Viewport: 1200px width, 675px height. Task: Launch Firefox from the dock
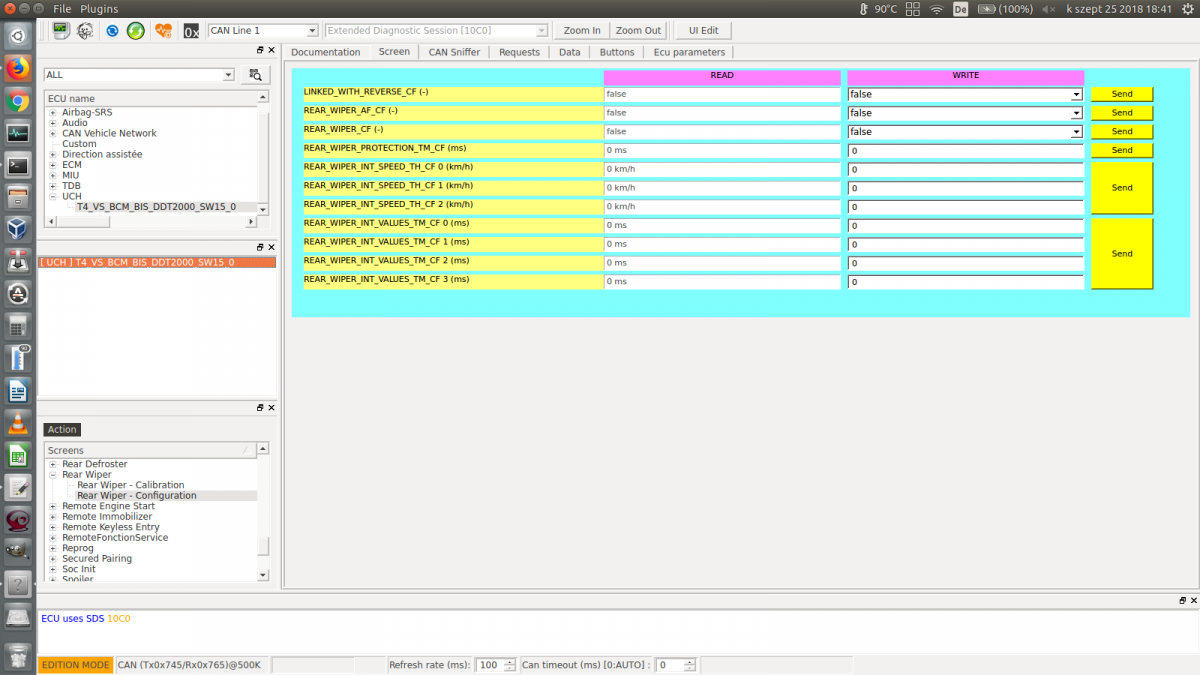pyautogui.click(x=18, y=69)
